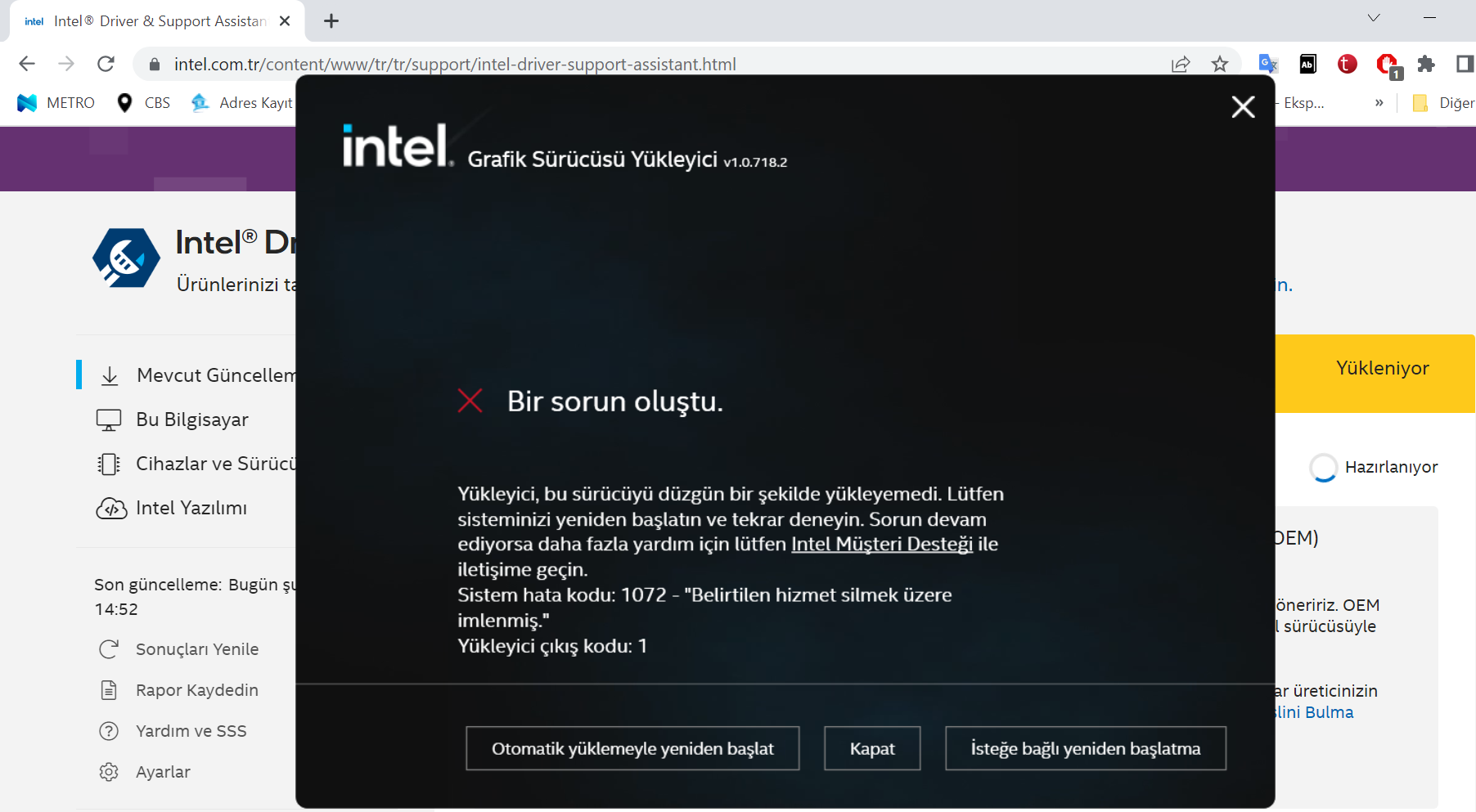Open the Intel Müşteri Desteği link
1476x812 pixels.
[x=882, y=544]
